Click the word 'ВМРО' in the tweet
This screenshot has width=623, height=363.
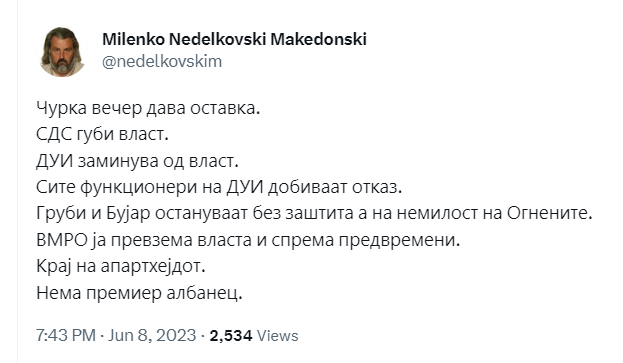[62, 240]
